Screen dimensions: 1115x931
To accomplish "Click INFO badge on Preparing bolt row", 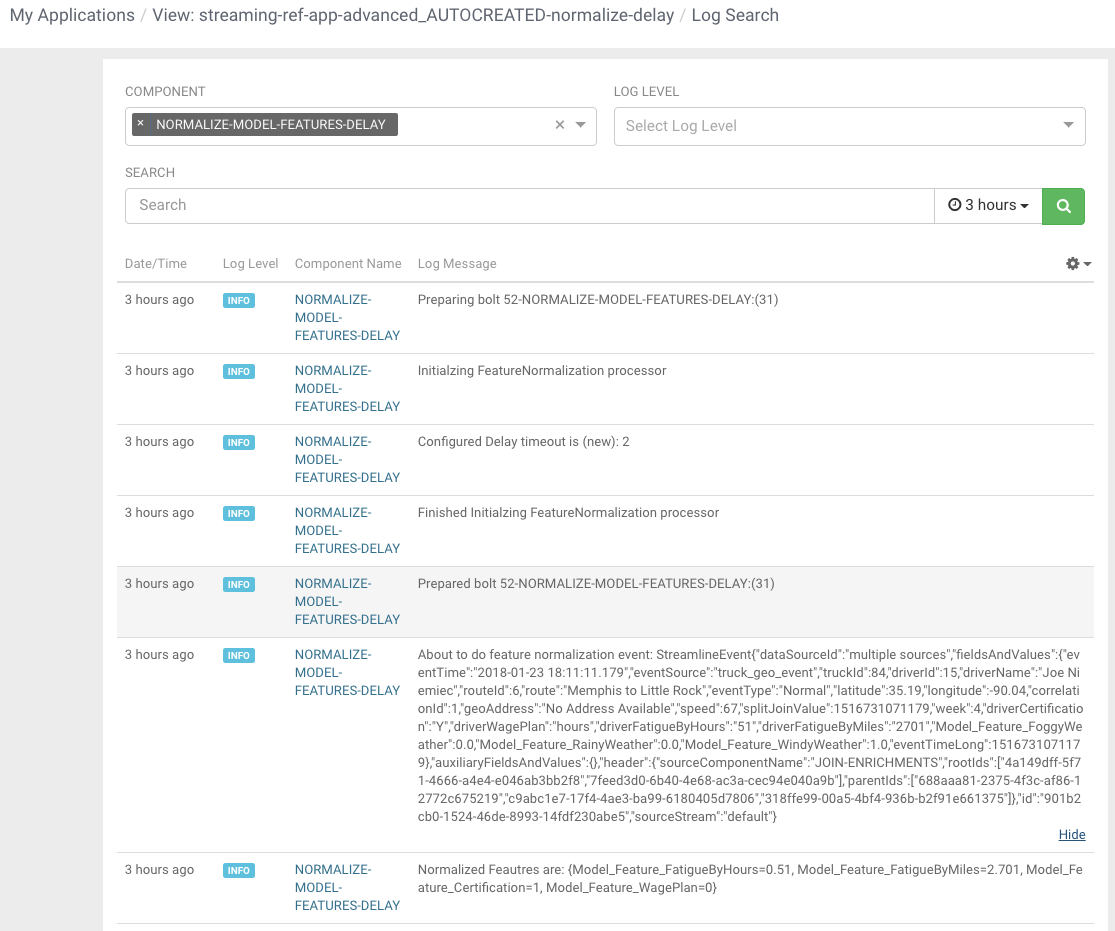I will 239,300.
